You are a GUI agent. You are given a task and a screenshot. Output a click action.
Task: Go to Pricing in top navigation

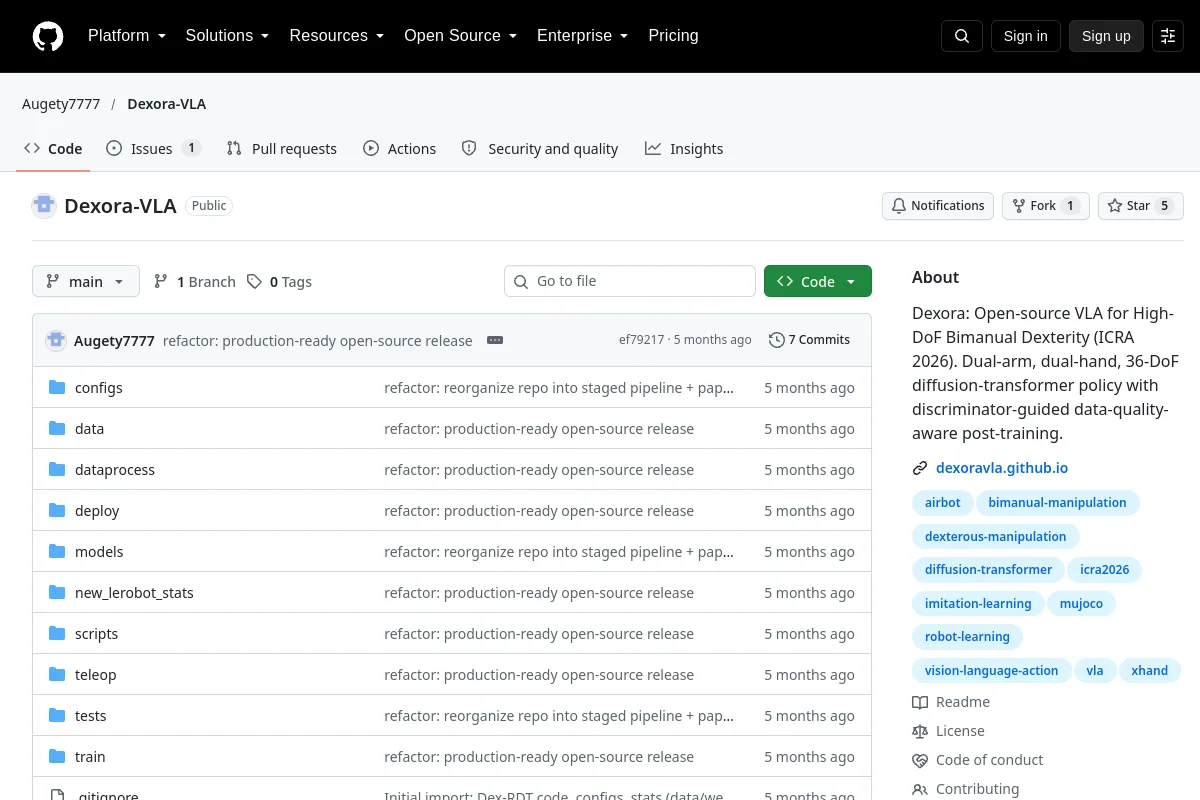[673, 36]
